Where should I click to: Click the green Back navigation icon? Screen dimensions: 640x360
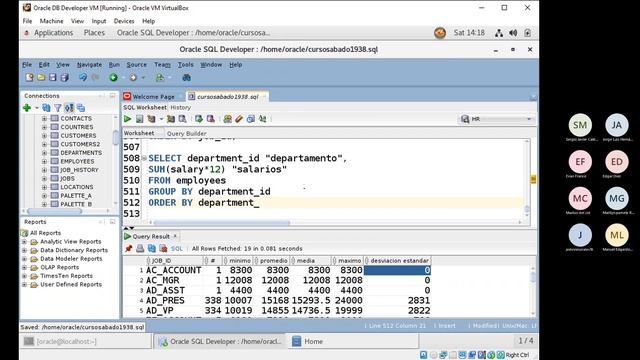click(113, 77)
